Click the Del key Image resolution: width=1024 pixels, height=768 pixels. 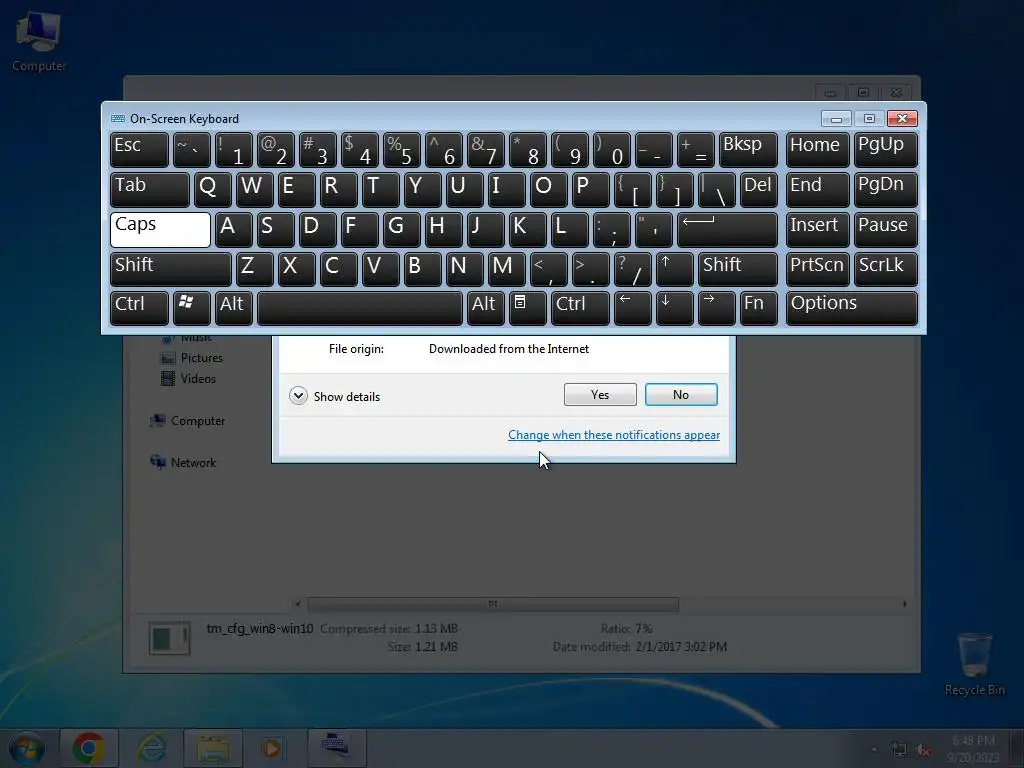pyautogui.click(x=759, y=189)
